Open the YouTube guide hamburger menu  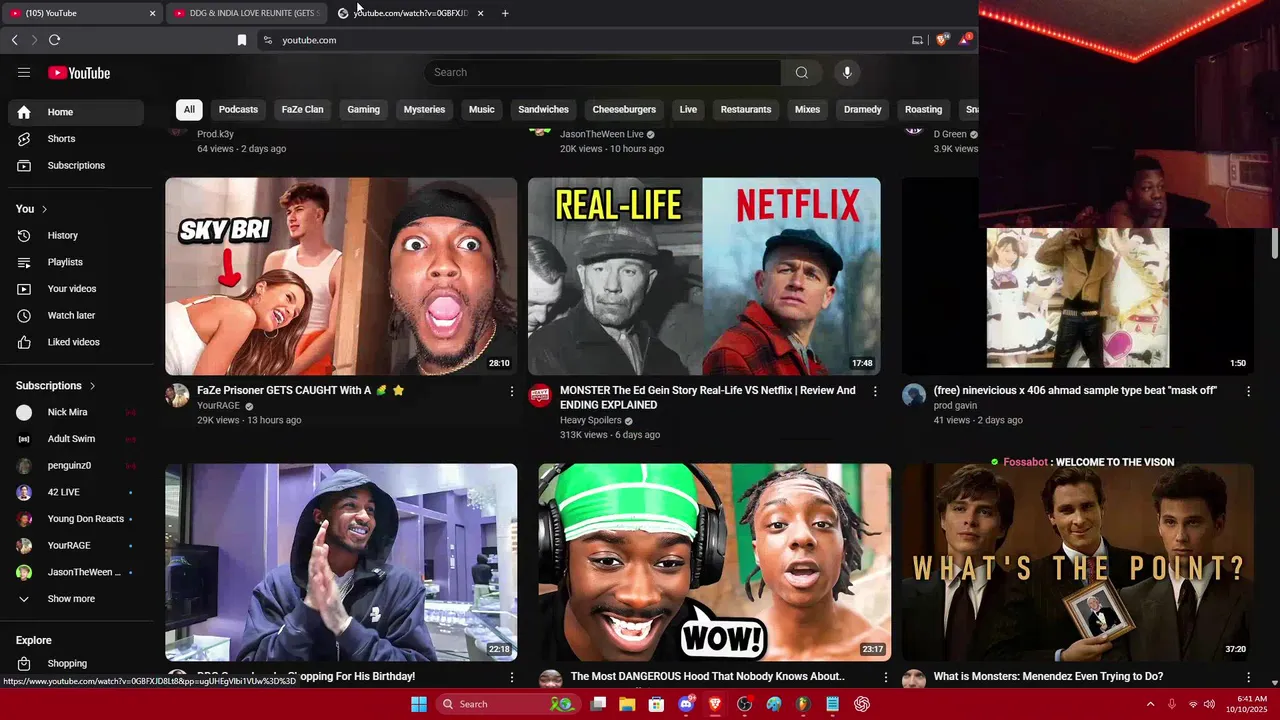pyautogui.click(x=24, y=72)
